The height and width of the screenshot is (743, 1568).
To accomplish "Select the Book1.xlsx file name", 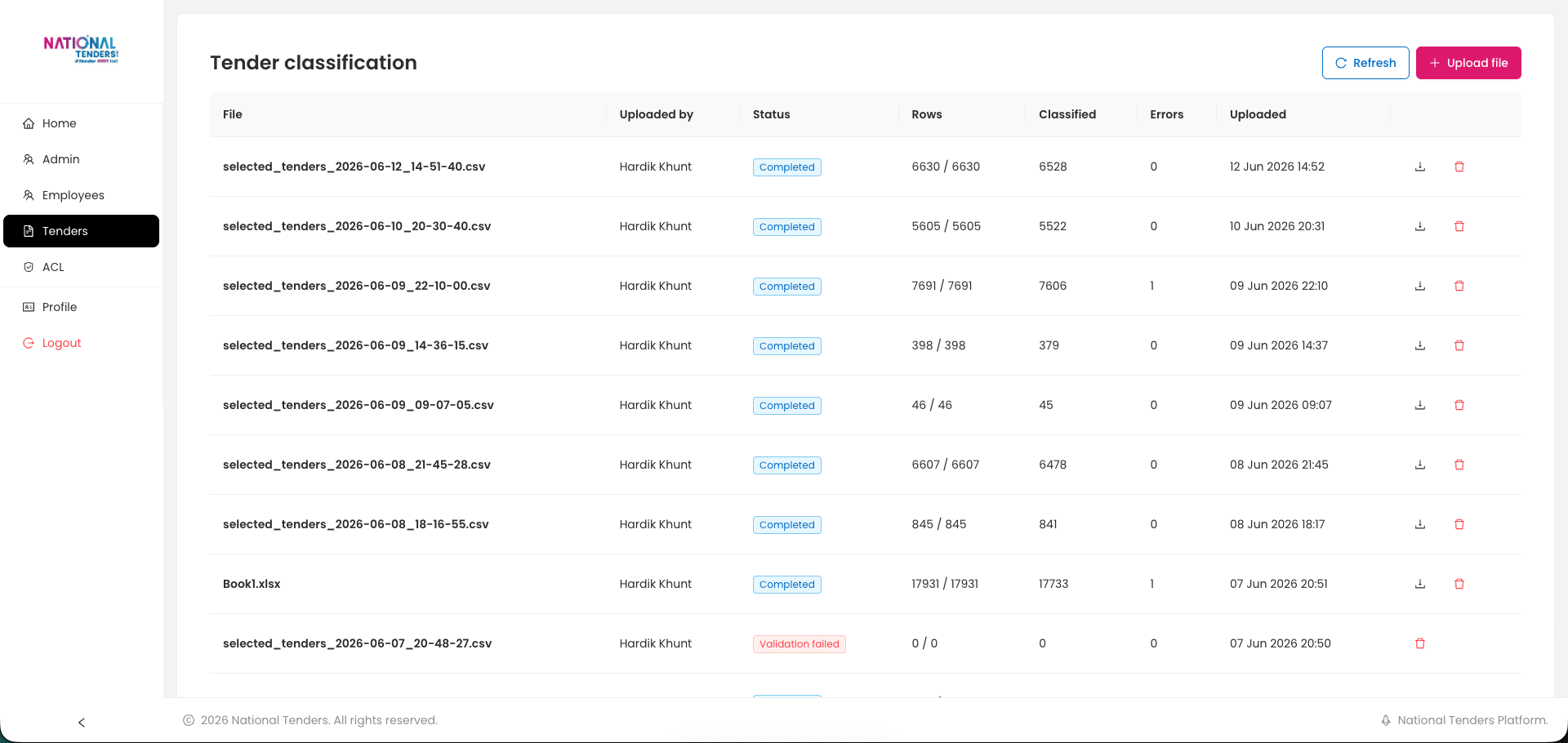I will pos(252,584).
